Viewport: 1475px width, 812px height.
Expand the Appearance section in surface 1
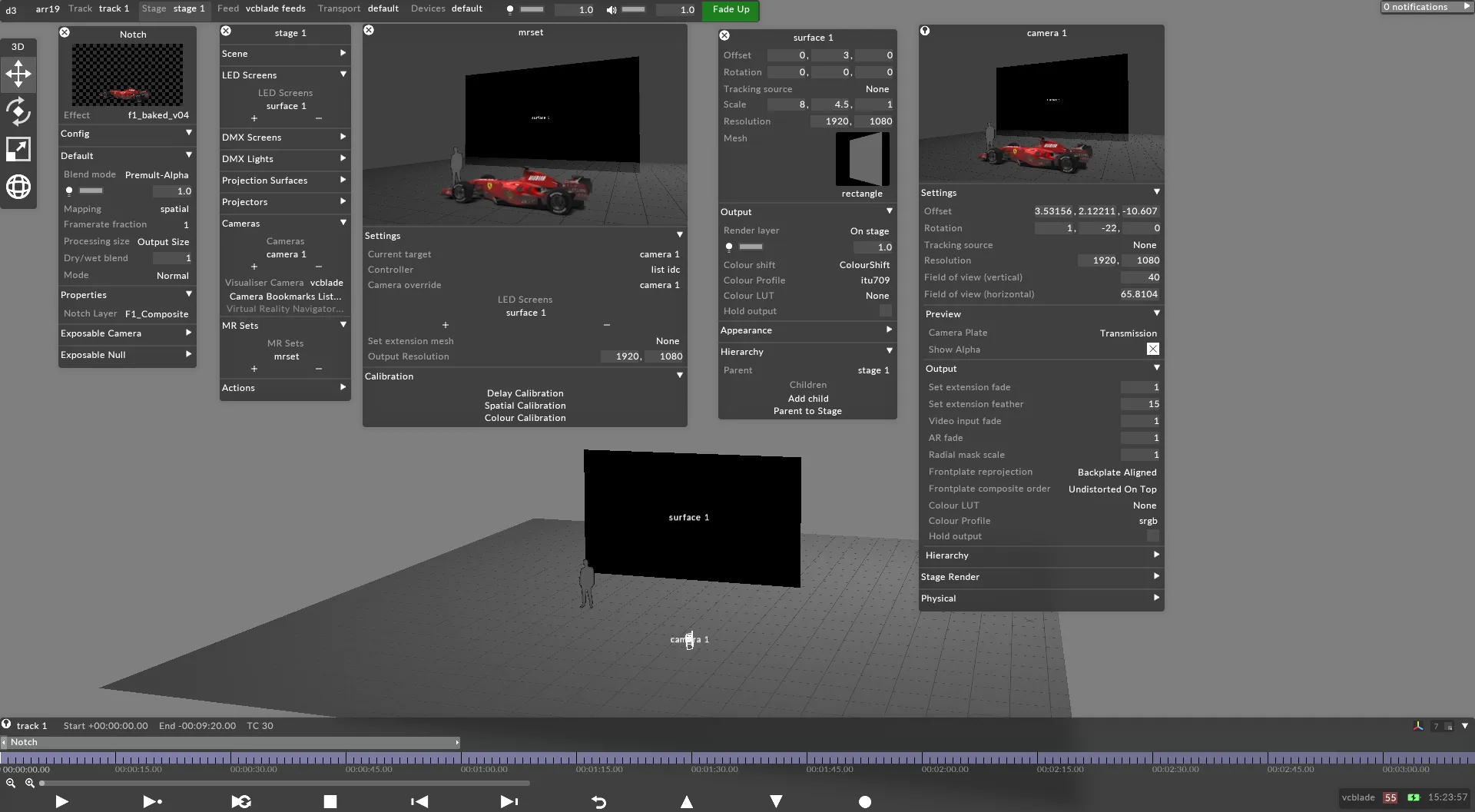point(806,330)
